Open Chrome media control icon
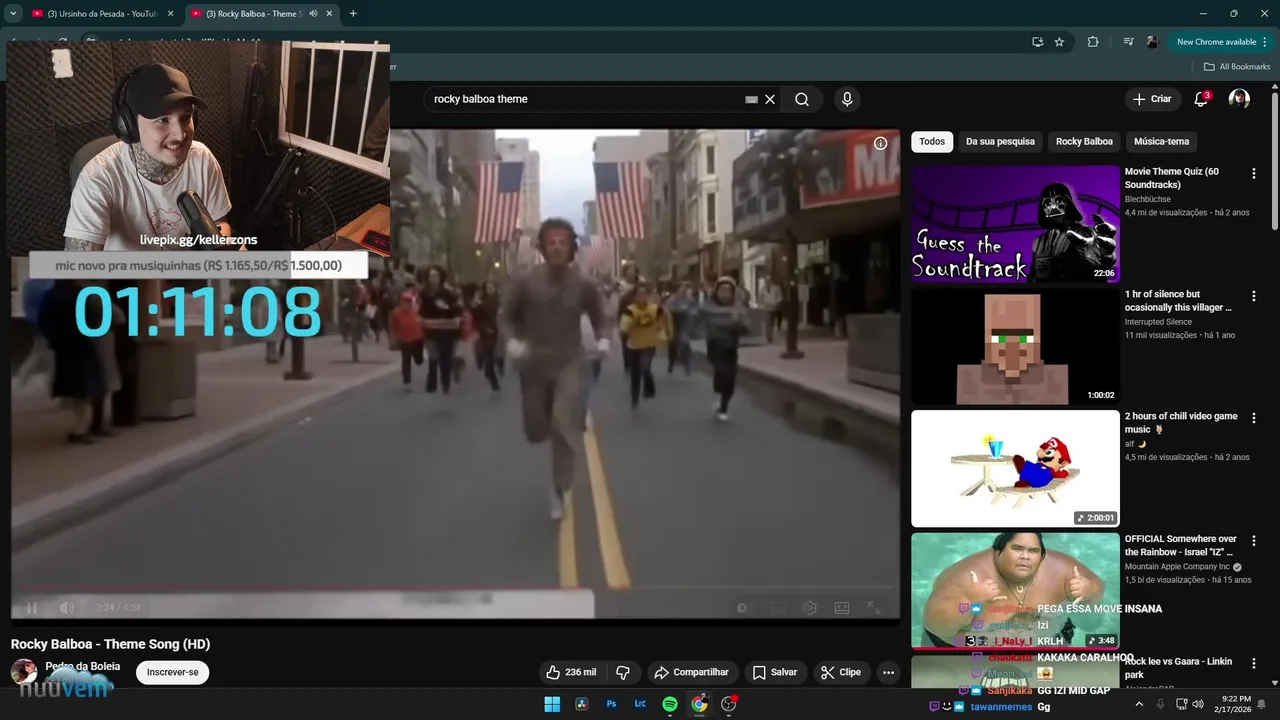Image resolution: width=1280 pixels, height=720 pixels. [1128, 42]
